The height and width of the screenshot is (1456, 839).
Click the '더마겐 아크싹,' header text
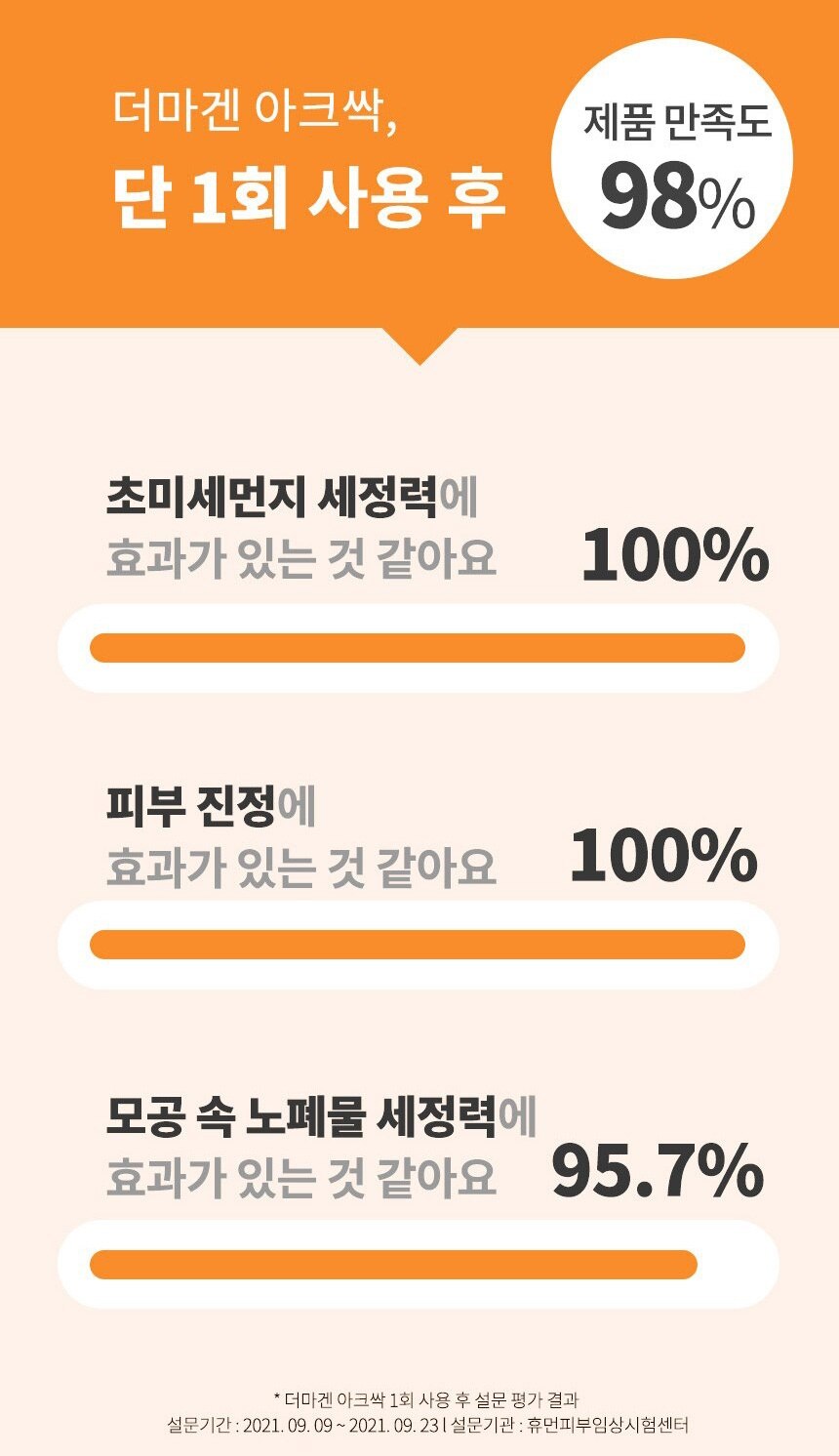point(255,114)
